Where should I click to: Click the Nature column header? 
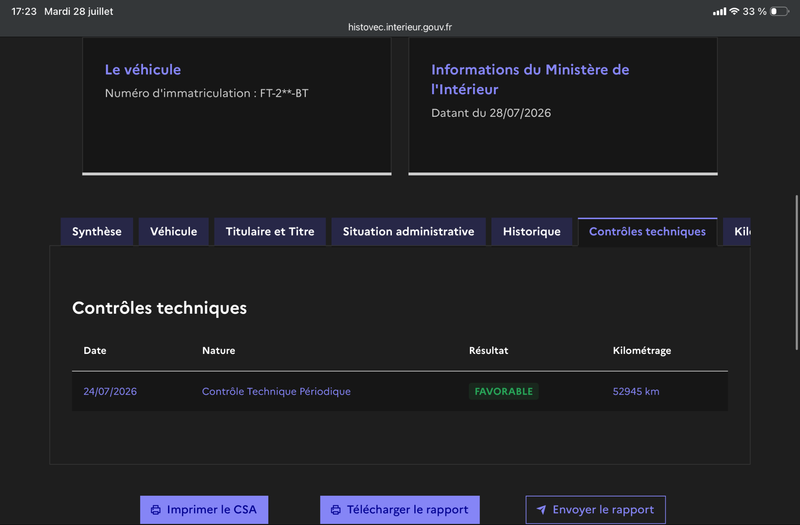(x=218, y=351)
